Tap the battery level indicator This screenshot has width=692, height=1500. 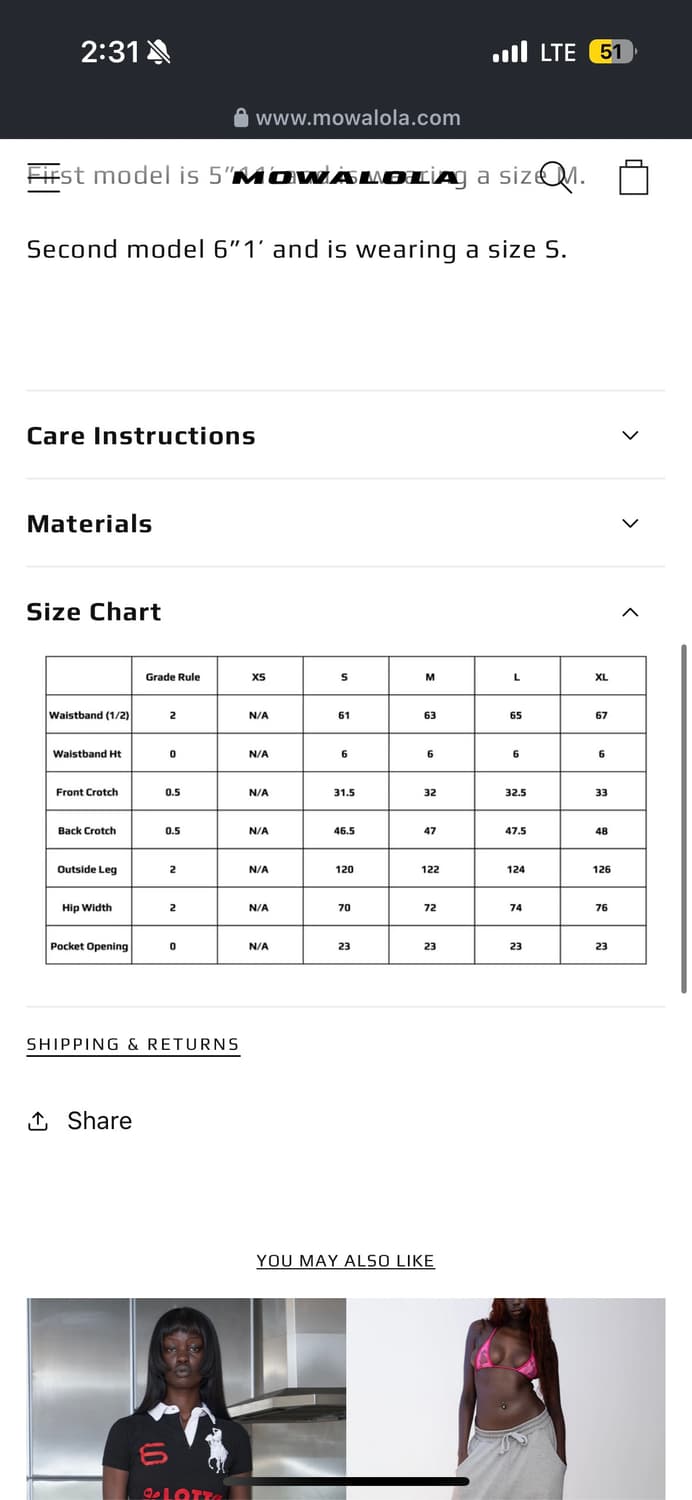[x=613, y=52]
